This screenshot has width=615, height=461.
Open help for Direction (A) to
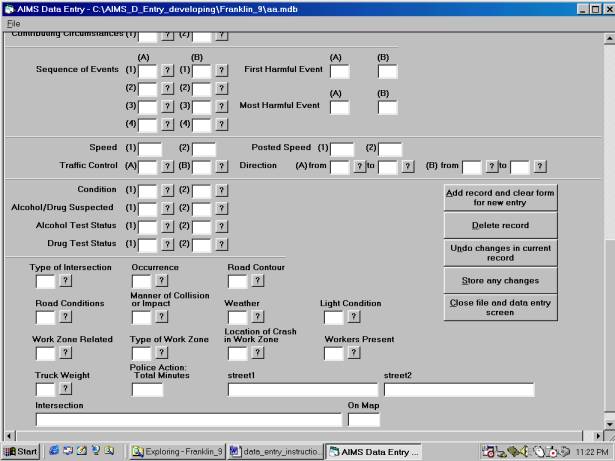pyautogui.click(x=408, y=166)
